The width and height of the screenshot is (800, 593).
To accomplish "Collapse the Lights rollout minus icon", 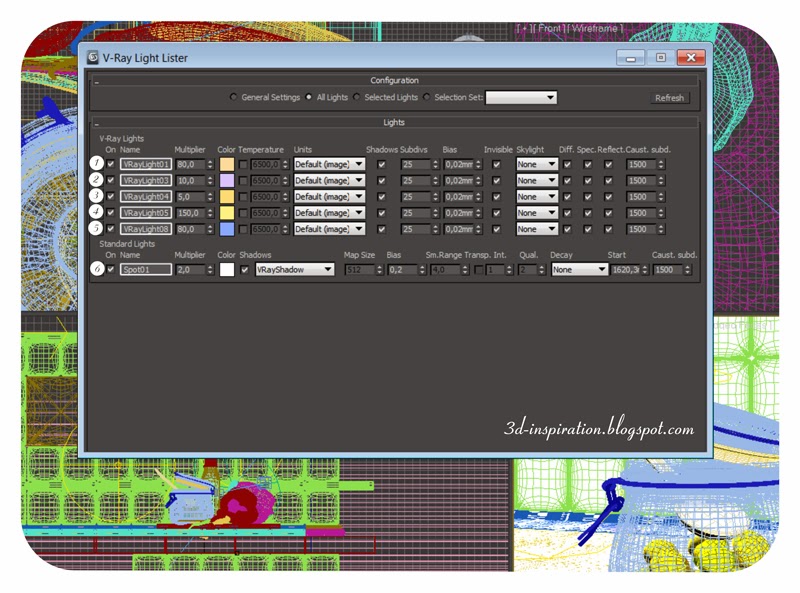I will pos(96,123).
